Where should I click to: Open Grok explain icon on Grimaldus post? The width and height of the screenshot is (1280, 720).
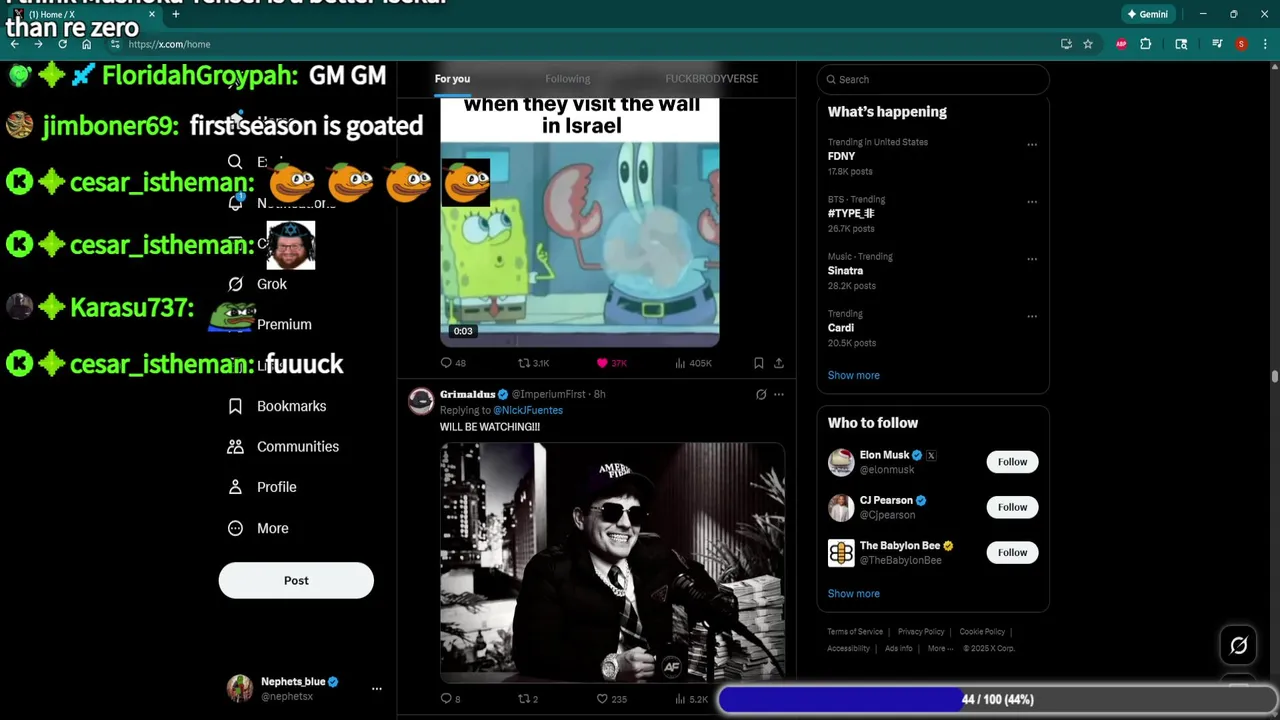761,394
